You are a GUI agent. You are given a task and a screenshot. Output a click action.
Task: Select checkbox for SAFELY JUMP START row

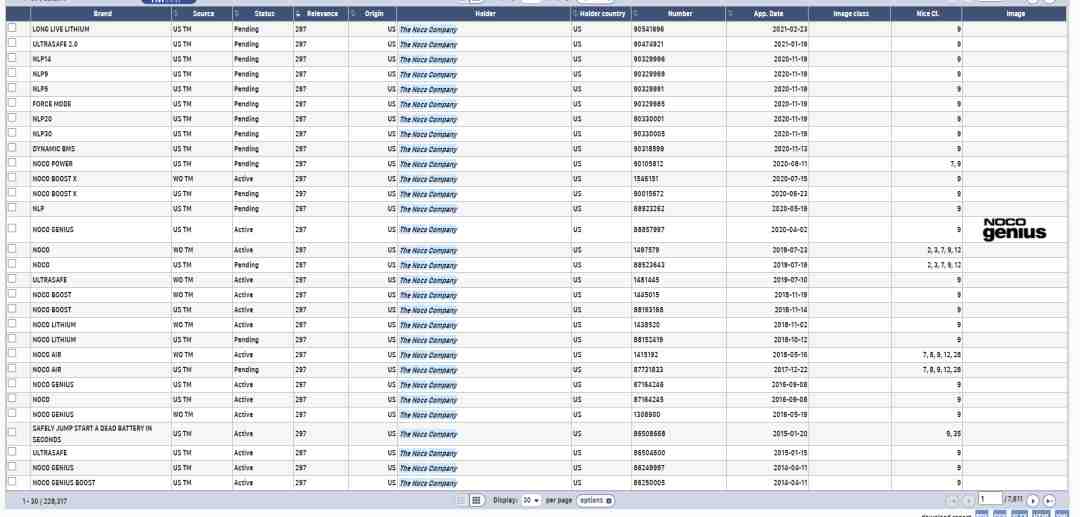[x=12, y=432]
